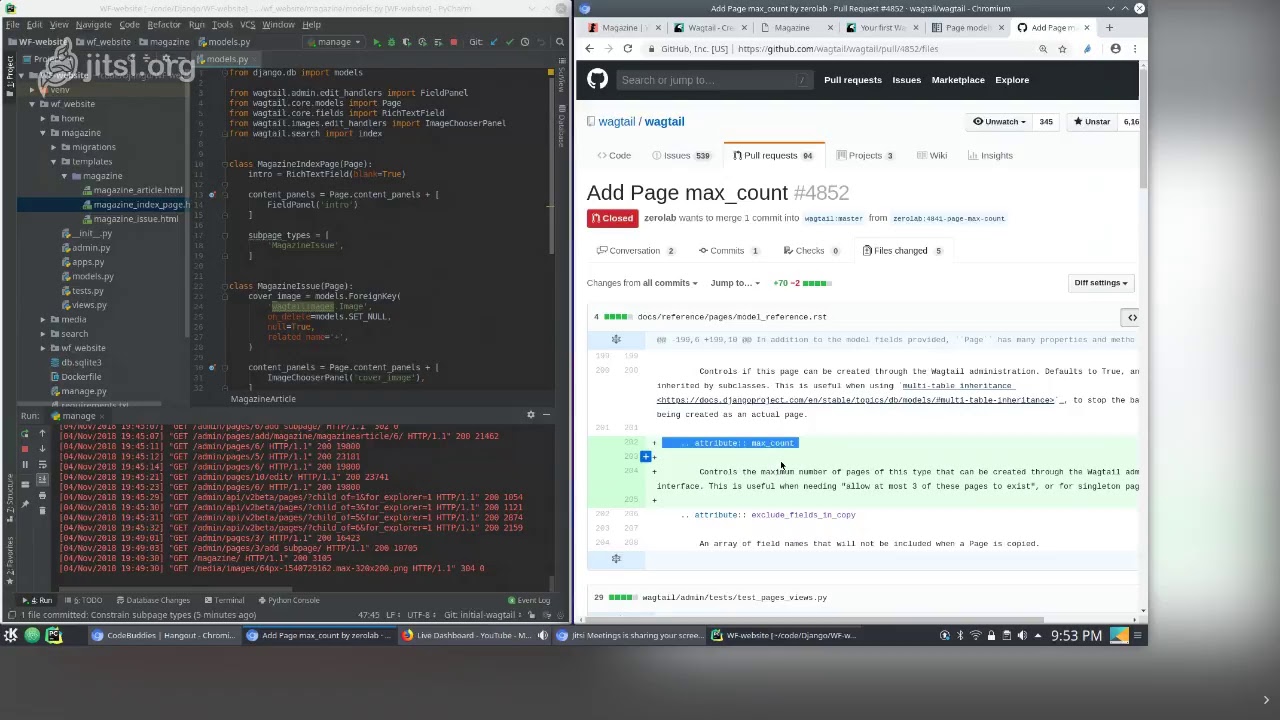Expand diff context below line 208
The height and width of the screenshot is (720, 1280).
pos(616,559)
